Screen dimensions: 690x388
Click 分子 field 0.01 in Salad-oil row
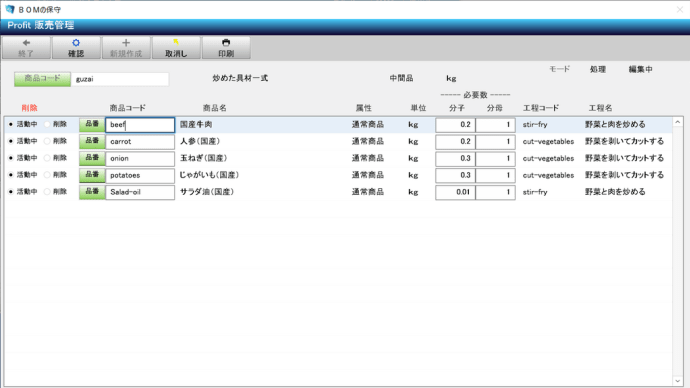(455, 192)
